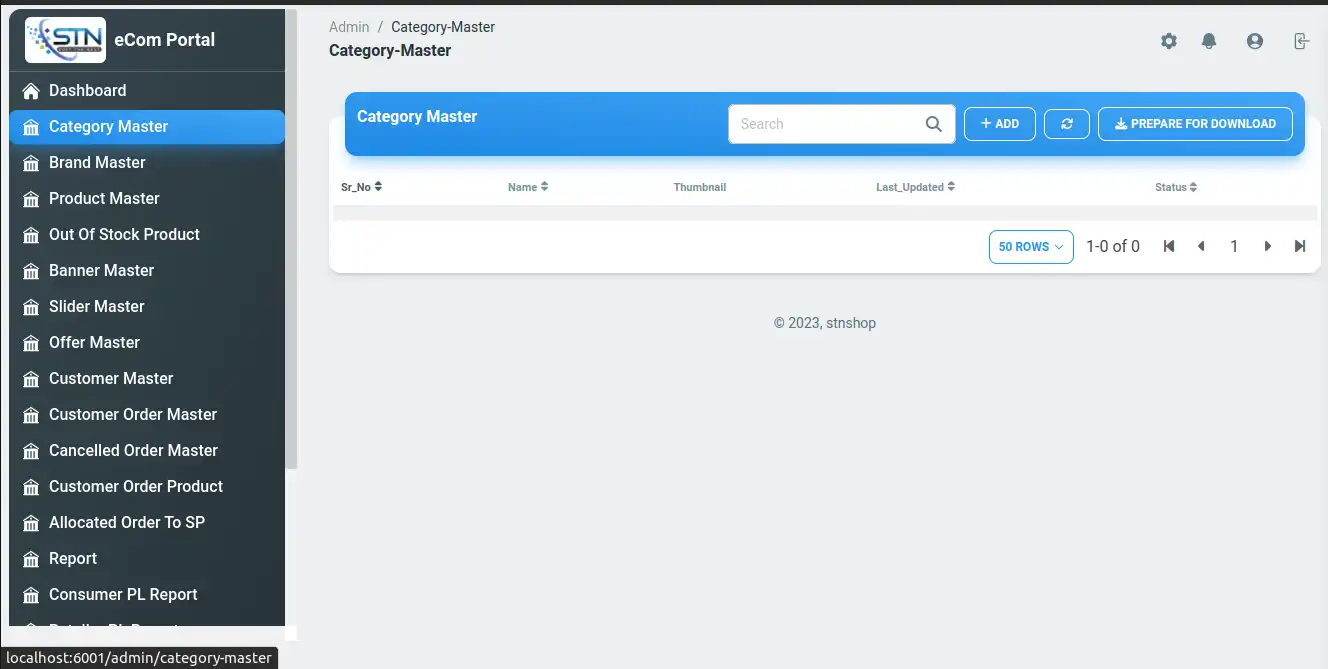Click the ADD button
The width and height of the screenshot is (1328, 669).
pyautogui.click(x=999, y=124)
